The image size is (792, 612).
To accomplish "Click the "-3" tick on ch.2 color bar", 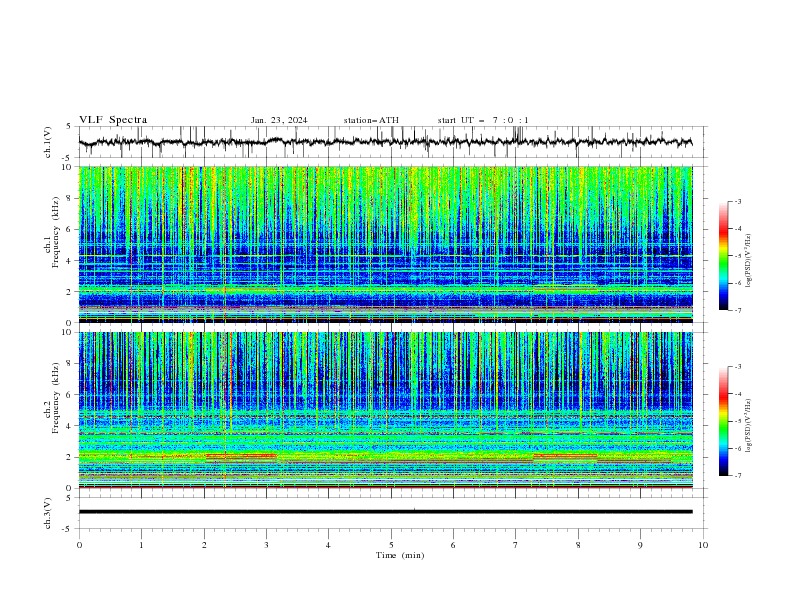I will click(738, 367).
